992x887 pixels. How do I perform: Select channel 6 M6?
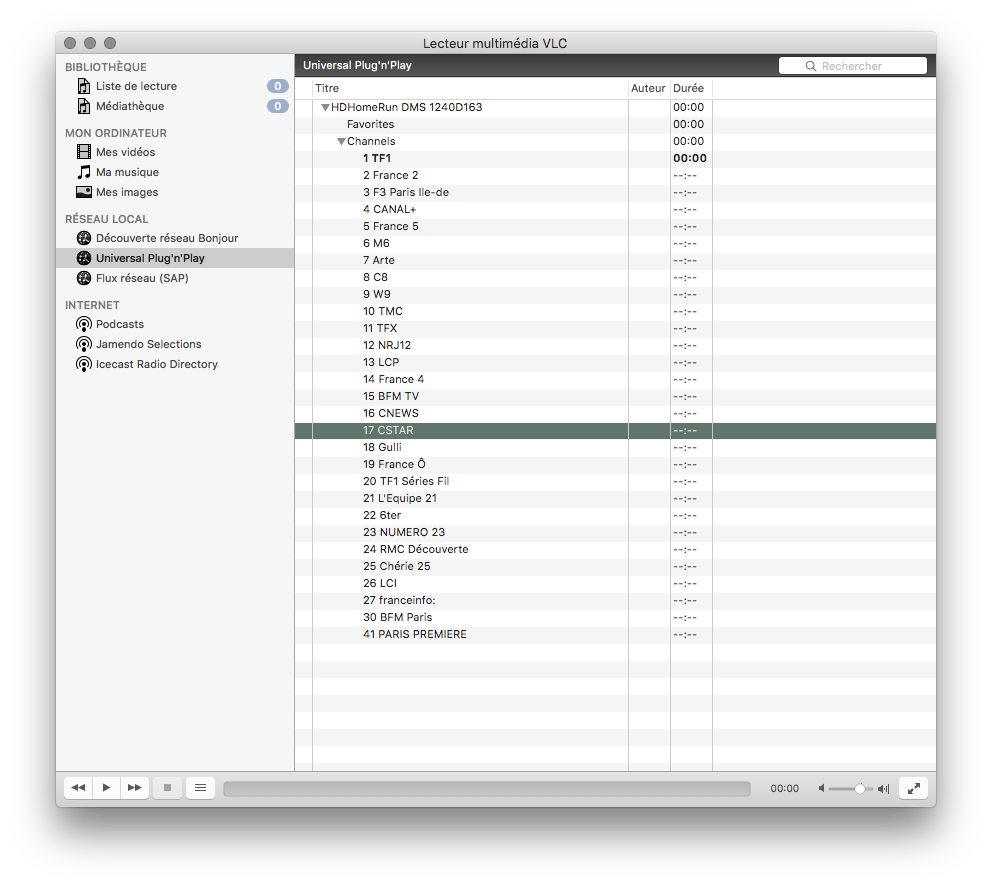coord(615,244)
